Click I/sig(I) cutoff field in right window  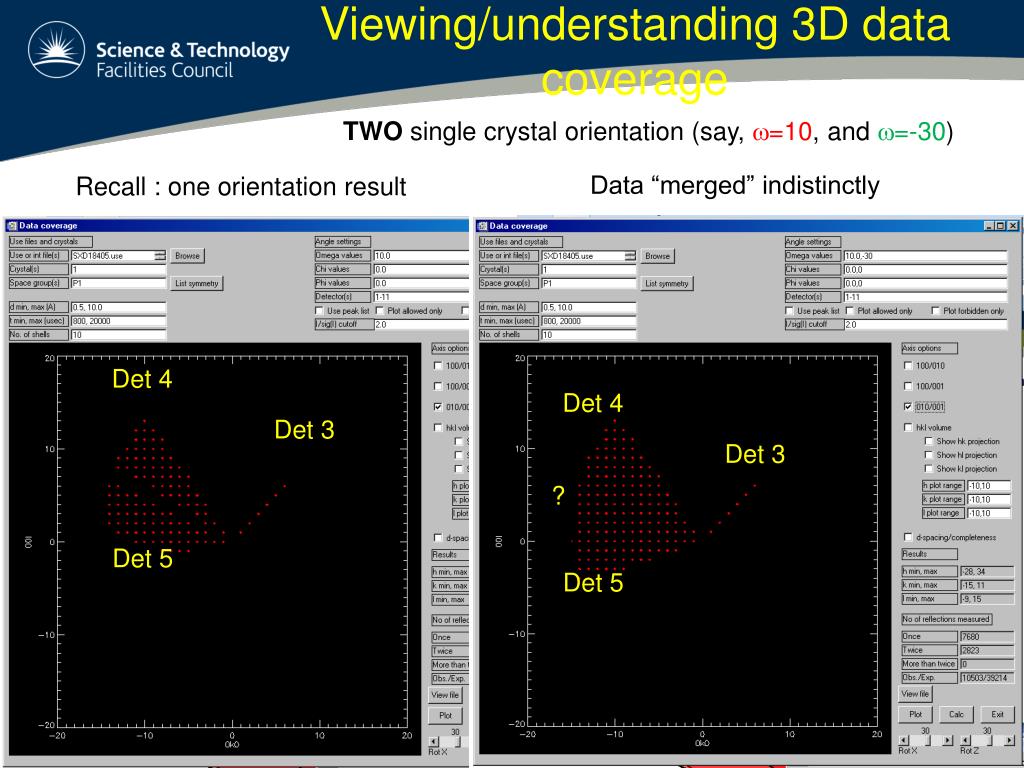click(925, 325)
